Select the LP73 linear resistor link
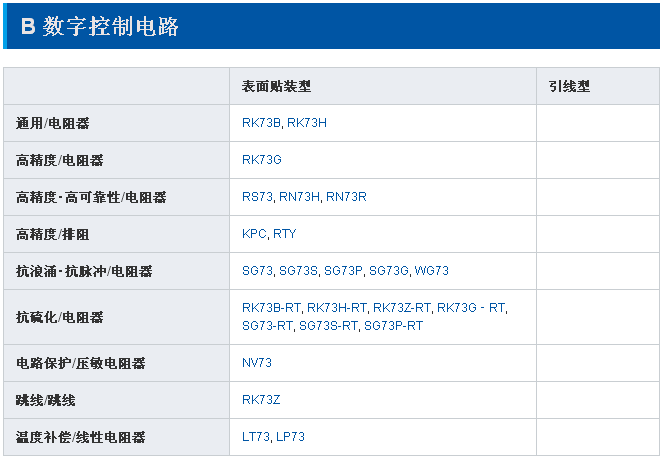 pyautogui.click(x=290, y=437)
